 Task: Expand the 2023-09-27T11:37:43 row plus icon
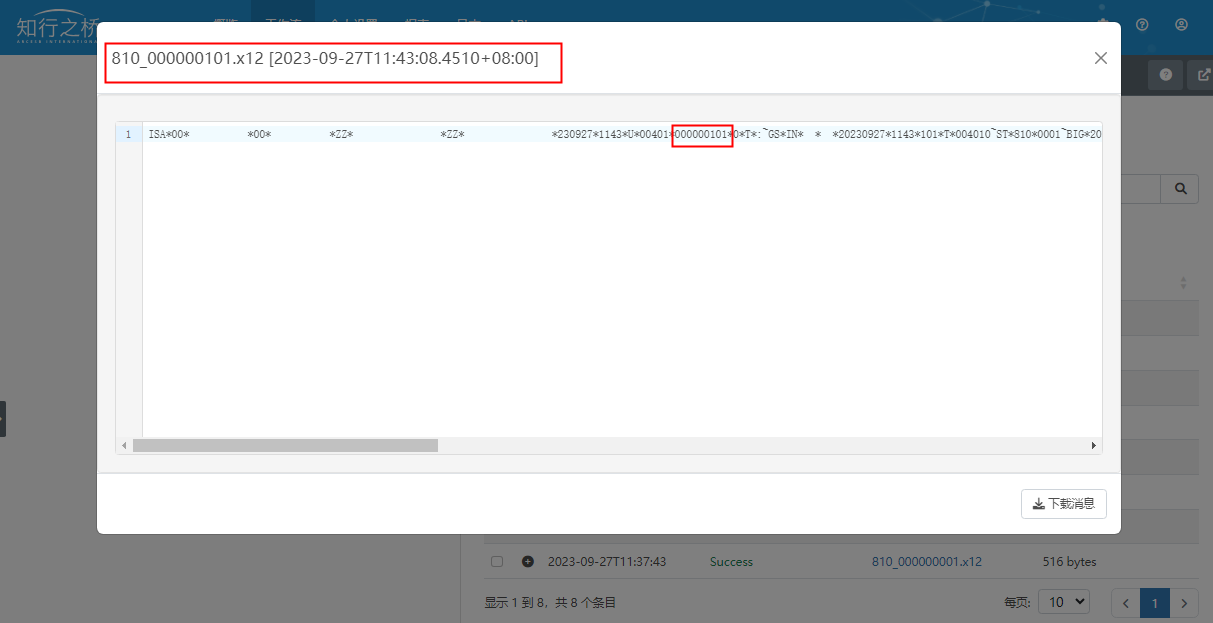(x=527, y=562)
